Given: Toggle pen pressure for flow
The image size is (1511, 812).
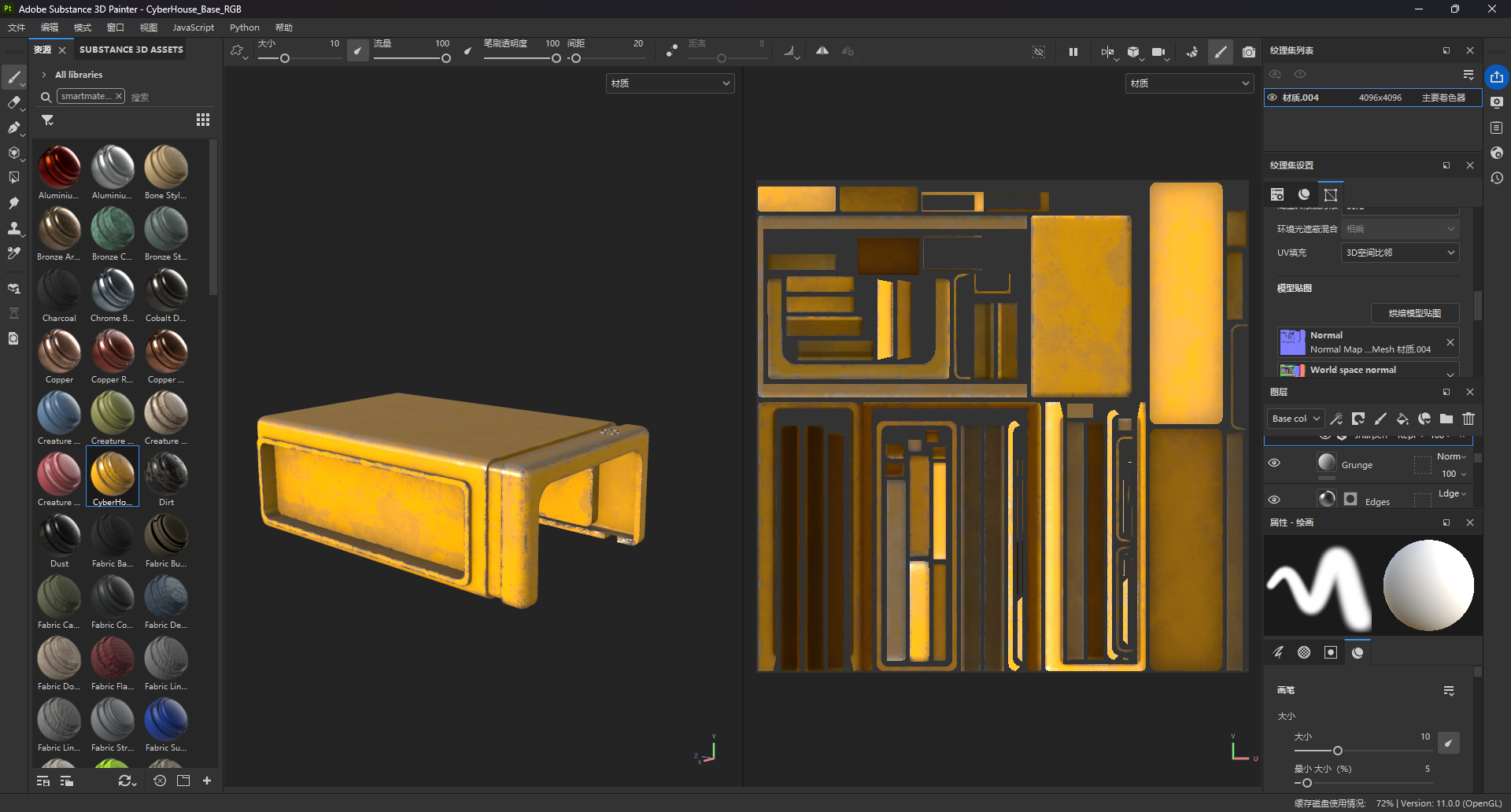Looking at the screenshot, I should pyautogui.click(x=468, y=52).
